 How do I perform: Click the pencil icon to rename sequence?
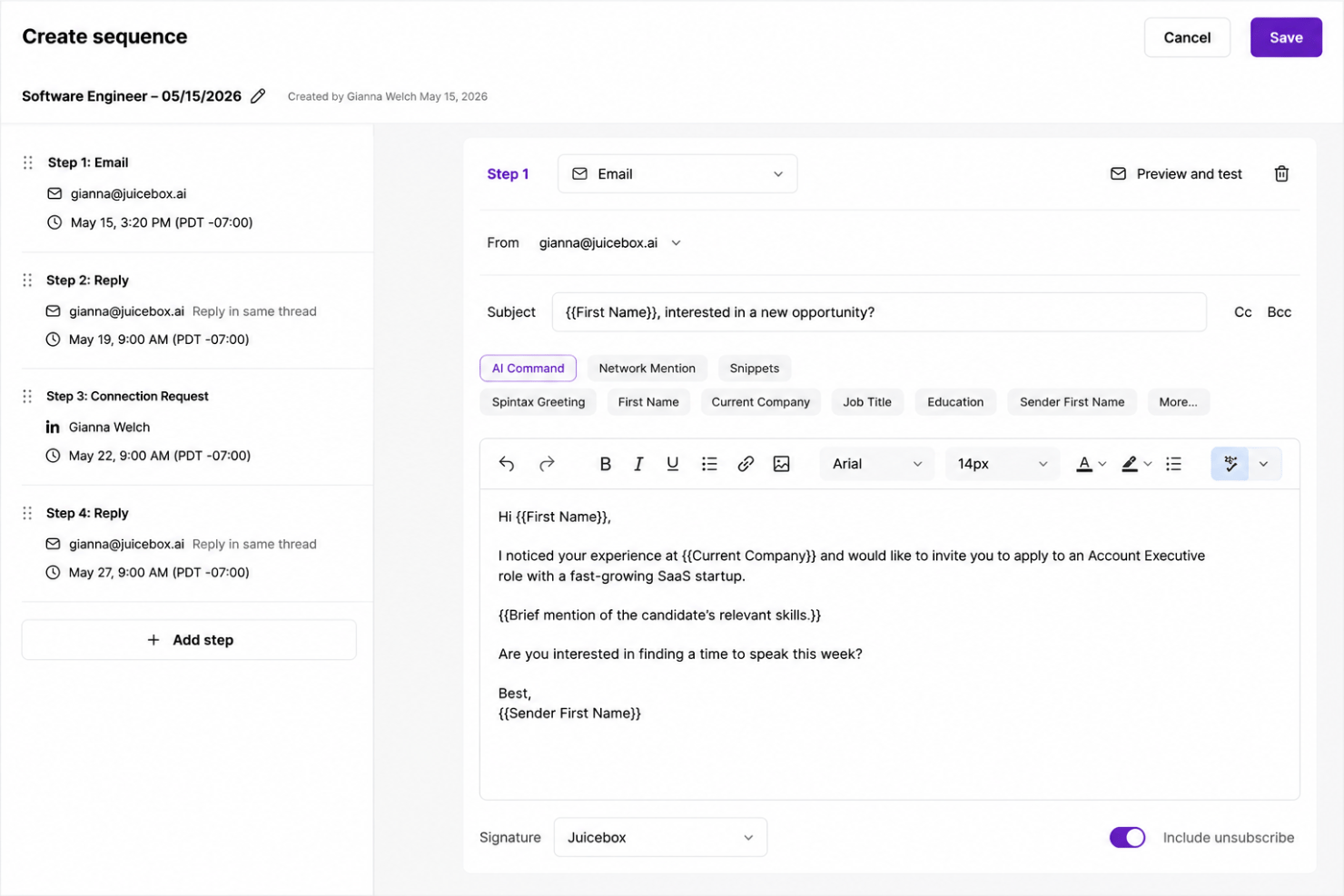tap(258, 96)
